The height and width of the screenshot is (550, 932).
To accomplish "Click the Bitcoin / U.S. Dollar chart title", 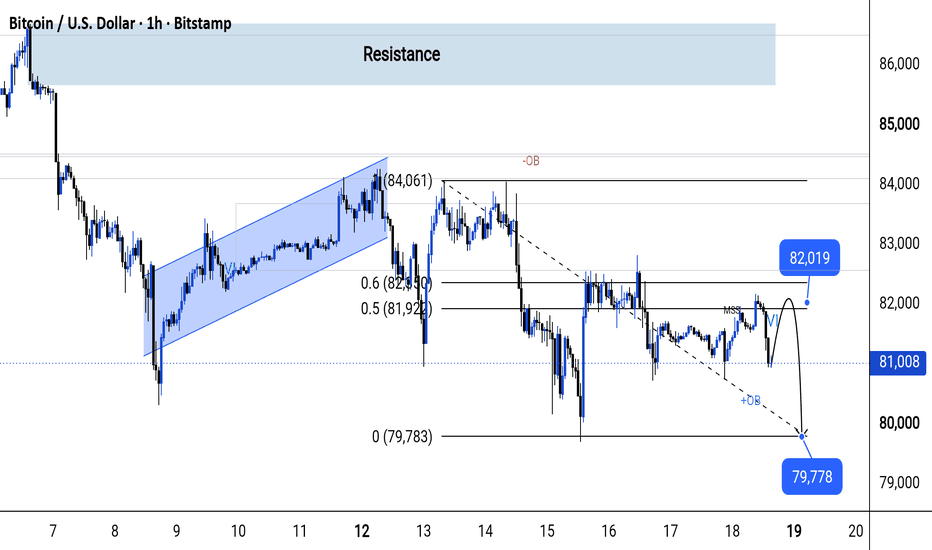I will click(120, 24).
